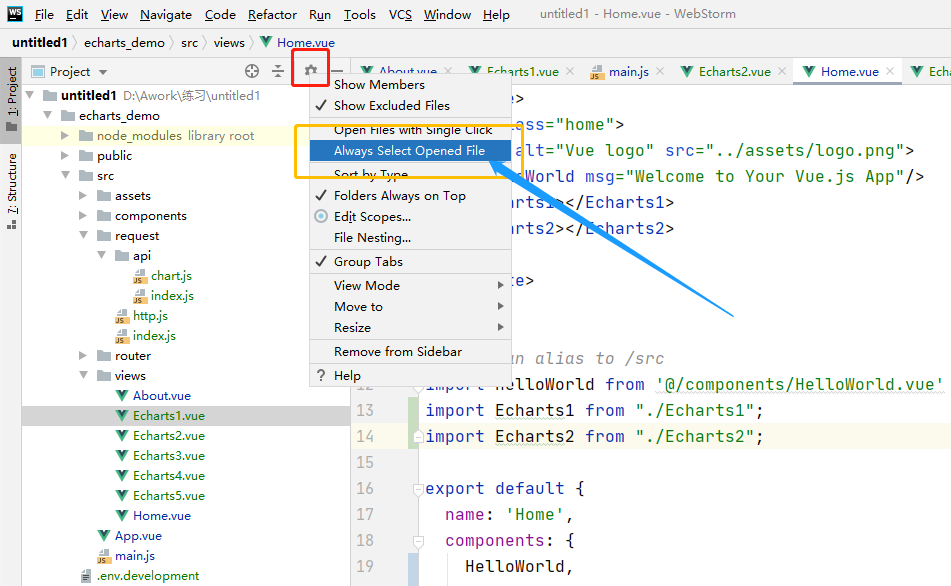Open the Project tool window side tab
This screenshot has height=586, width=951.
click(x=12, y=99)
